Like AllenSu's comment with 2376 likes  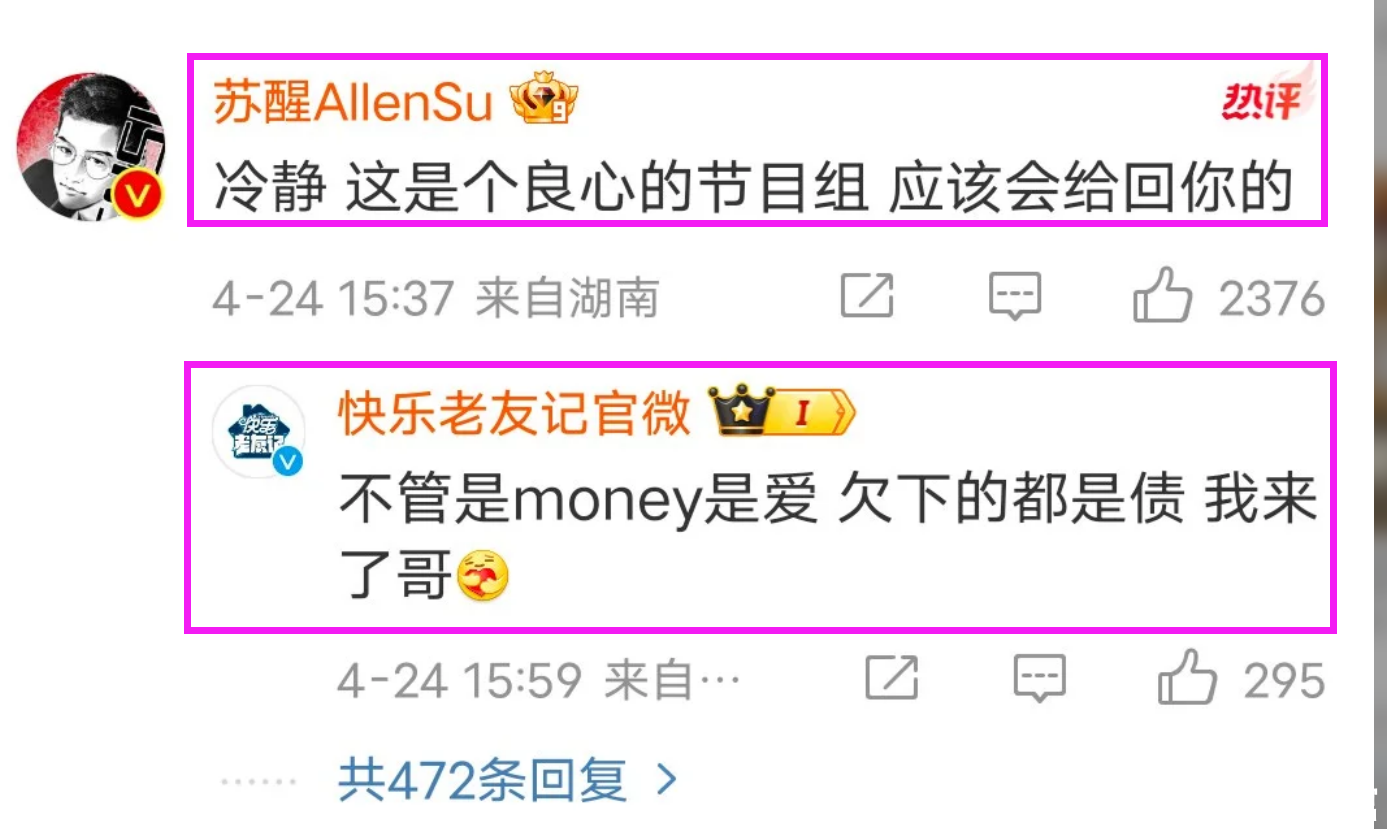coord(1163,296)
